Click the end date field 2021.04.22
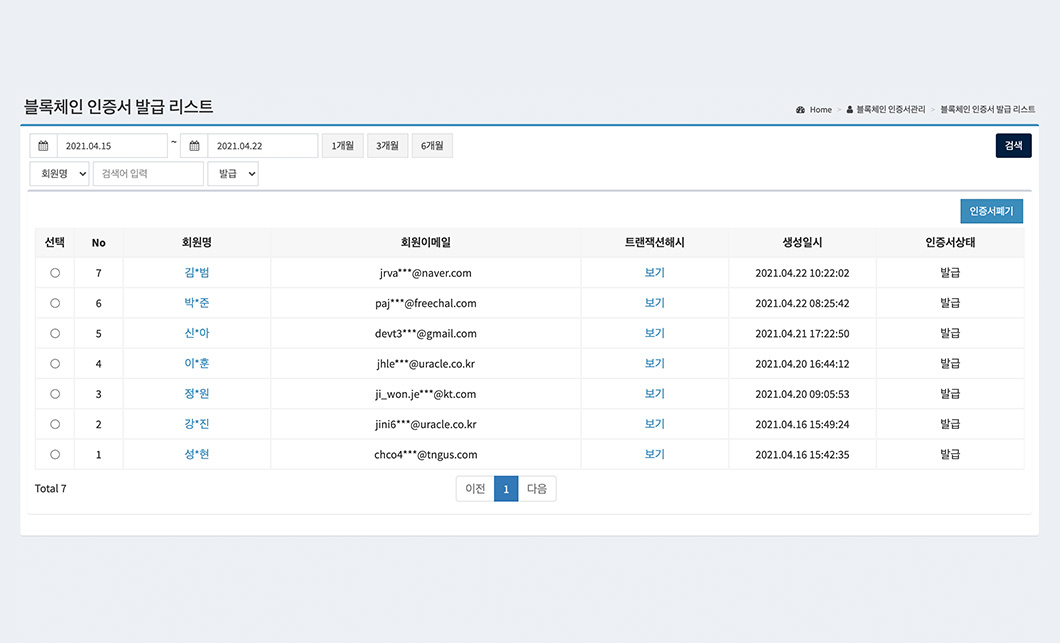 [x=263, y=146]
